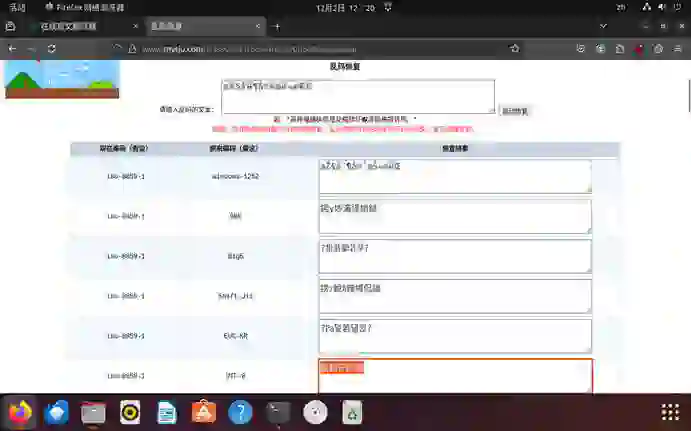Bookmark this page with the star icon

(515, 48)
